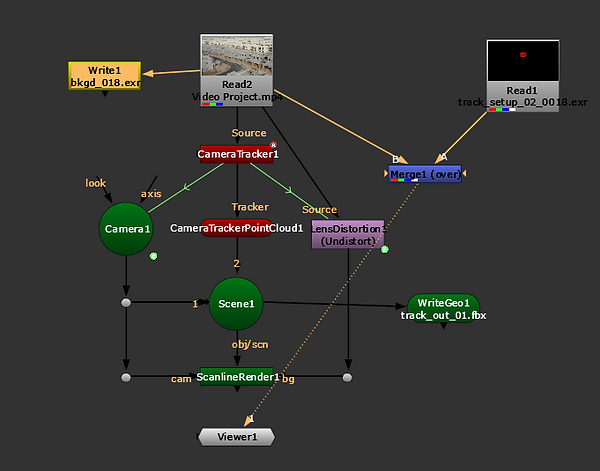
Task: Click the Read2 Video Project.mp4 thumbnail
Action: 237,55
